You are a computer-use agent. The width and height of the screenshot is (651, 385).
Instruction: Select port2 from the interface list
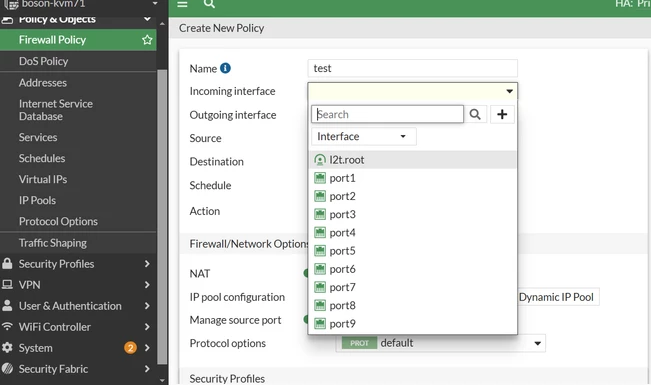click(x=412, y=196)
